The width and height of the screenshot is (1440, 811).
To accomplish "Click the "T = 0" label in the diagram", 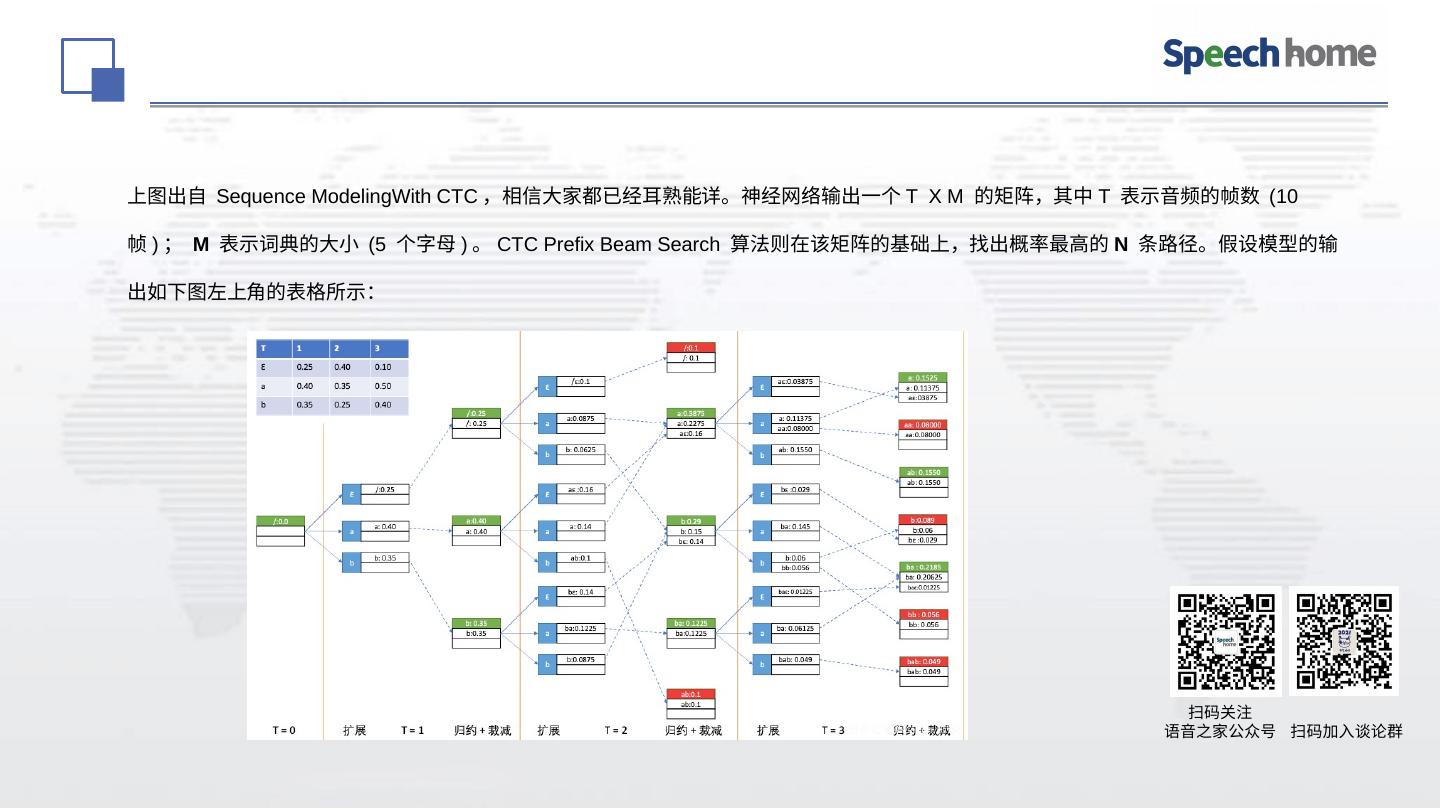I will [x=285, y=731].
